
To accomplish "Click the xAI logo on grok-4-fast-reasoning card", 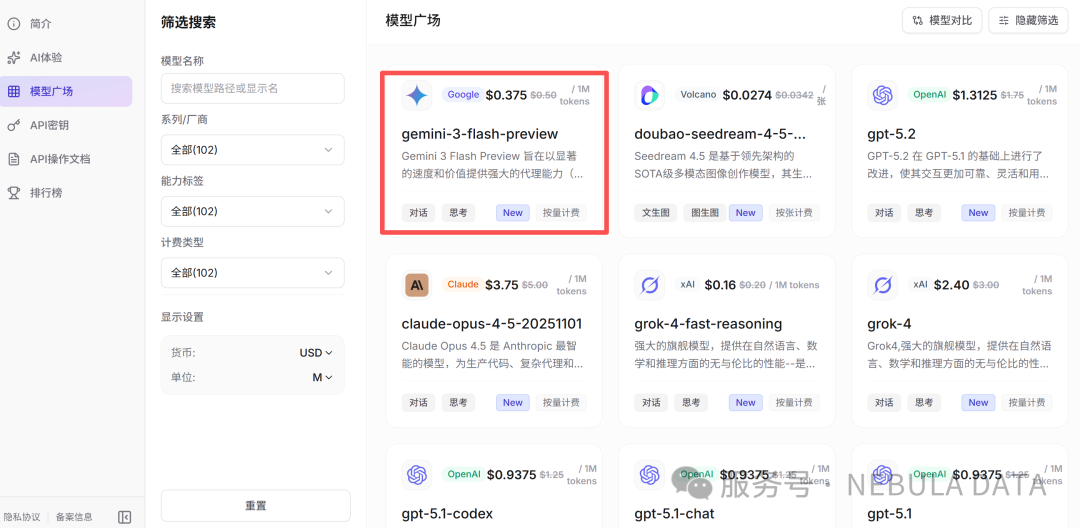I will 649,284.
